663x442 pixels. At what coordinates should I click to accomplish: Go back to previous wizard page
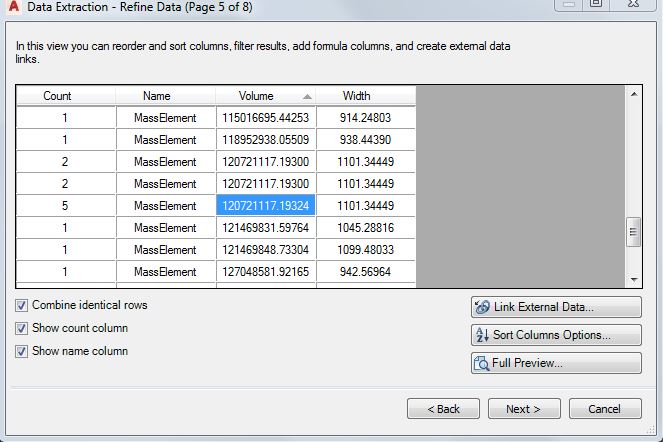point(443,409)
